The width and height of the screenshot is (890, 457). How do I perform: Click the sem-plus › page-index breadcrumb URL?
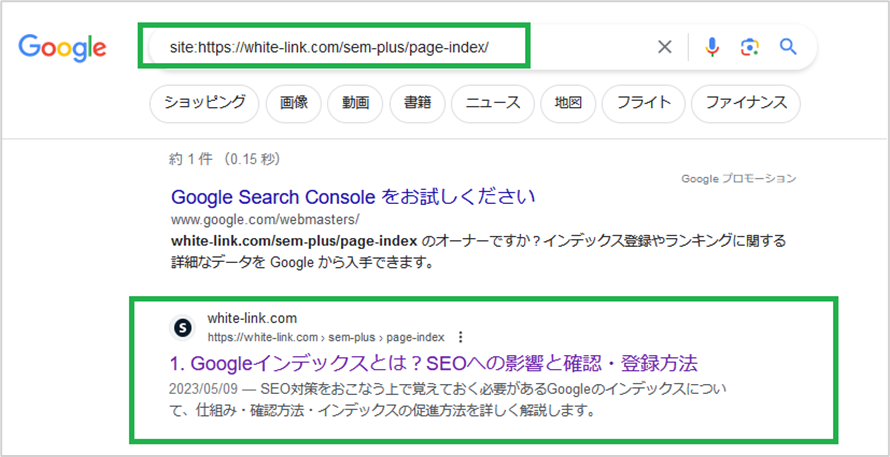point(384,338)
